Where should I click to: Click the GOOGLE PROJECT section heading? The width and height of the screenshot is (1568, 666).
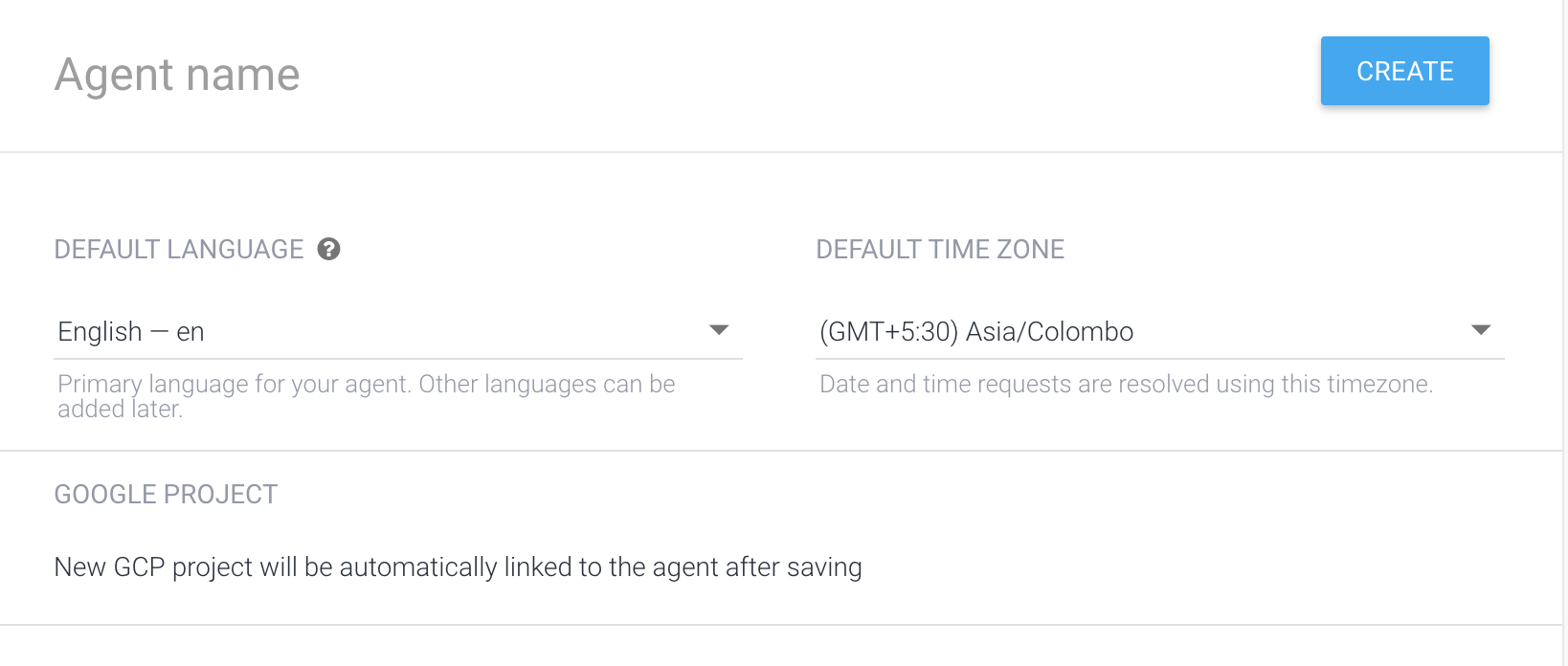tap(166, 495)
